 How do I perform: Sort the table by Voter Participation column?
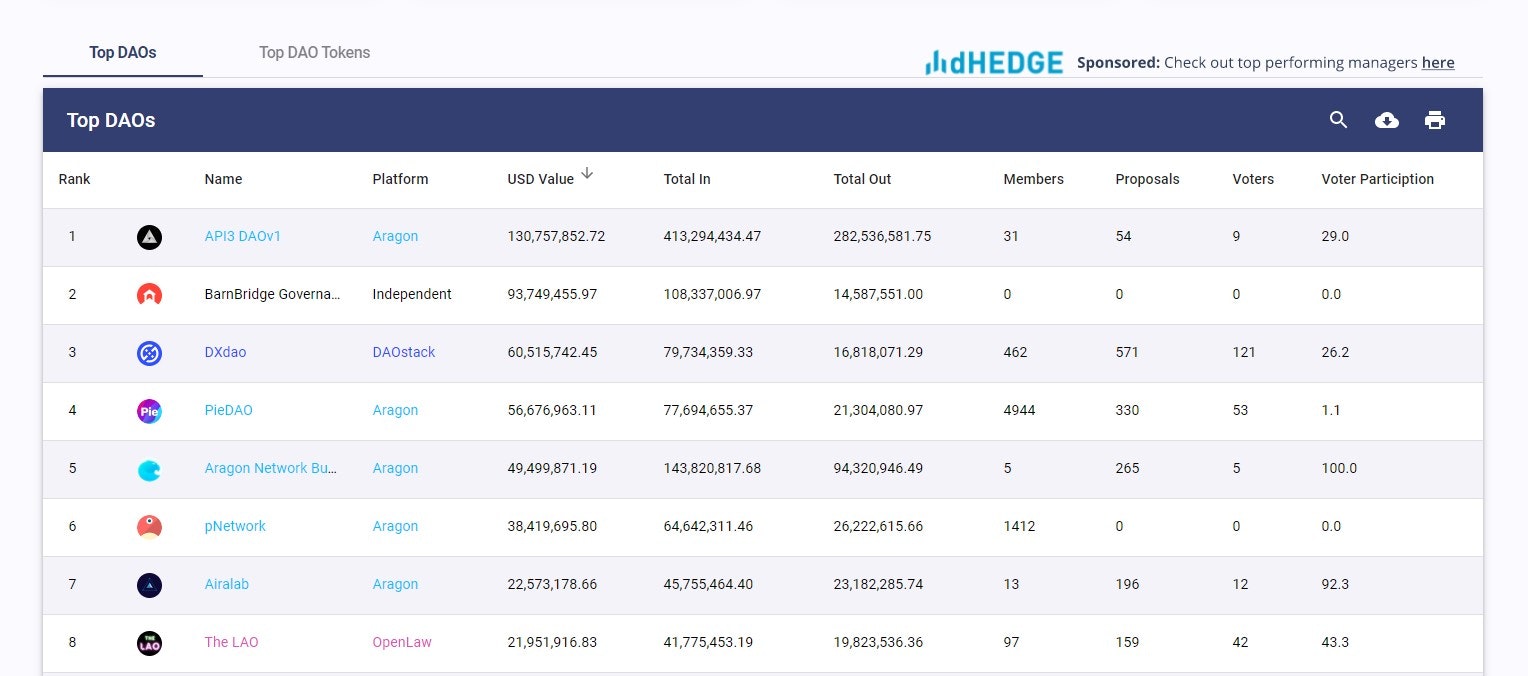pos(1377,179)
